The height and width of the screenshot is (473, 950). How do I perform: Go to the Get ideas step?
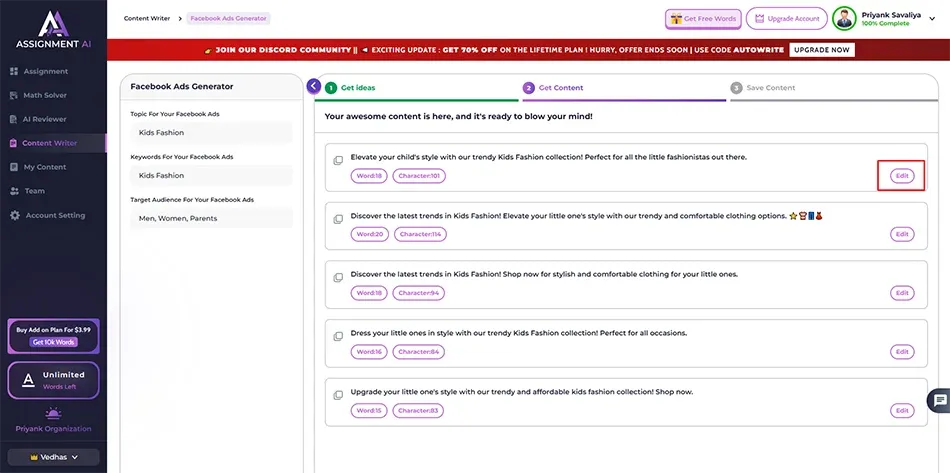tap(358, 88)
